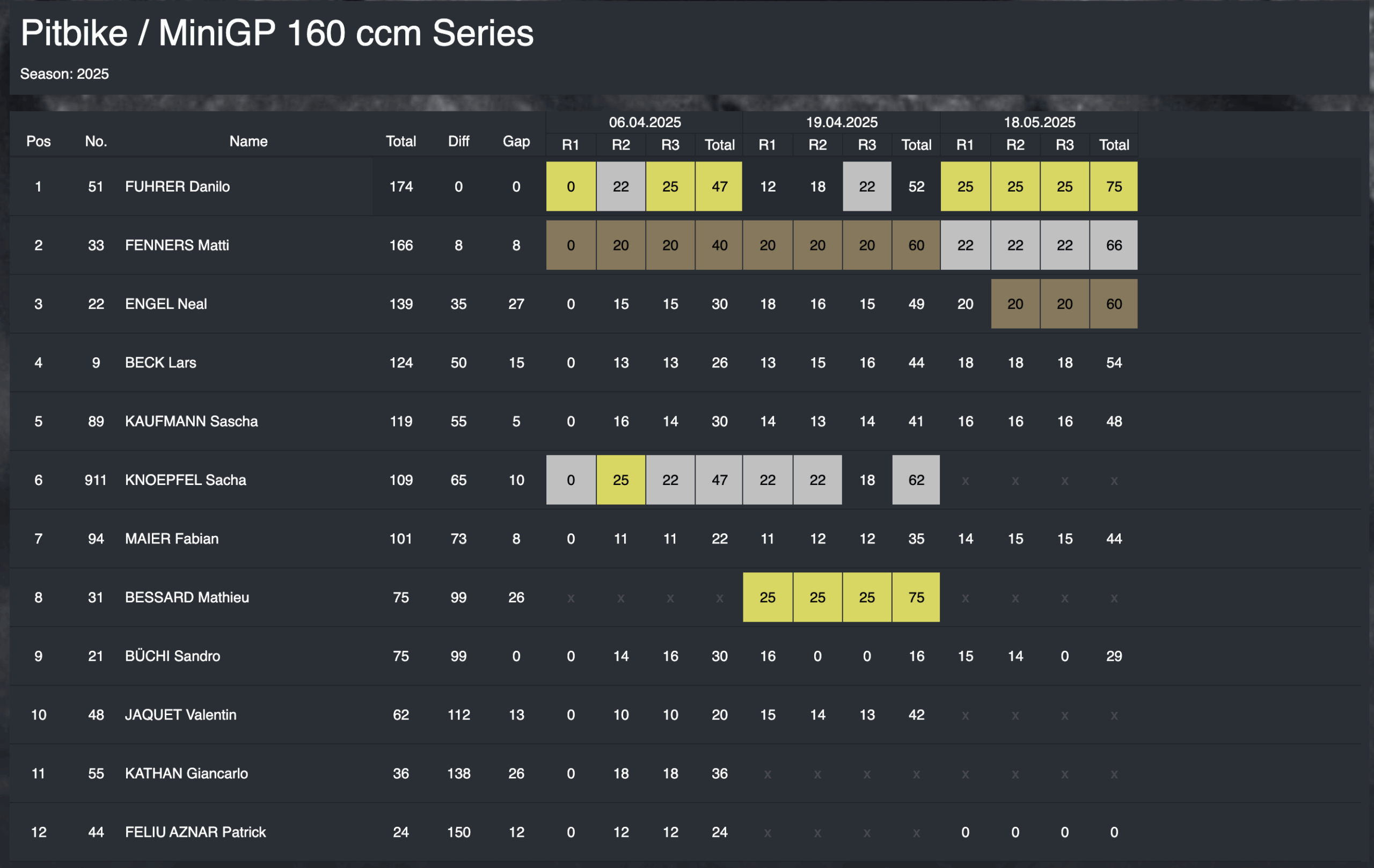The width and height of the screenshot is (1374, 868).
Task: Click the Pos column header
Action: pos(38,142)
